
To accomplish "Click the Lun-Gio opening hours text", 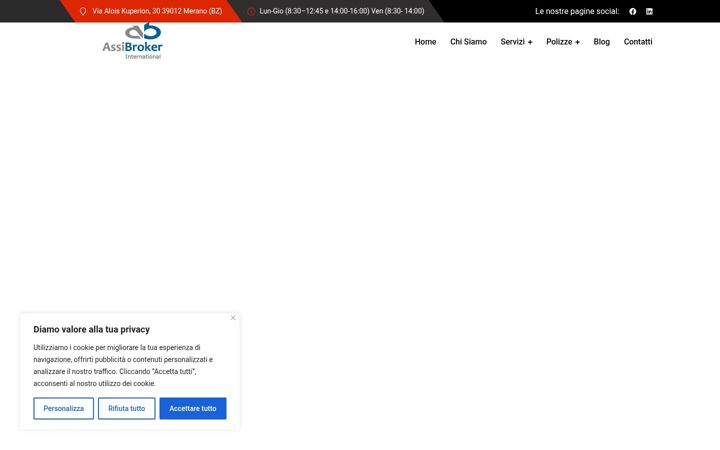I will (x=342, y=11).
